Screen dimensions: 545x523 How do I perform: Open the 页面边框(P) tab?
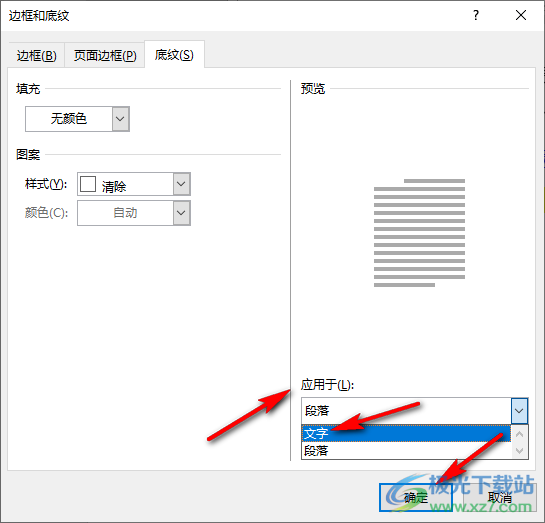pos(105,55)
